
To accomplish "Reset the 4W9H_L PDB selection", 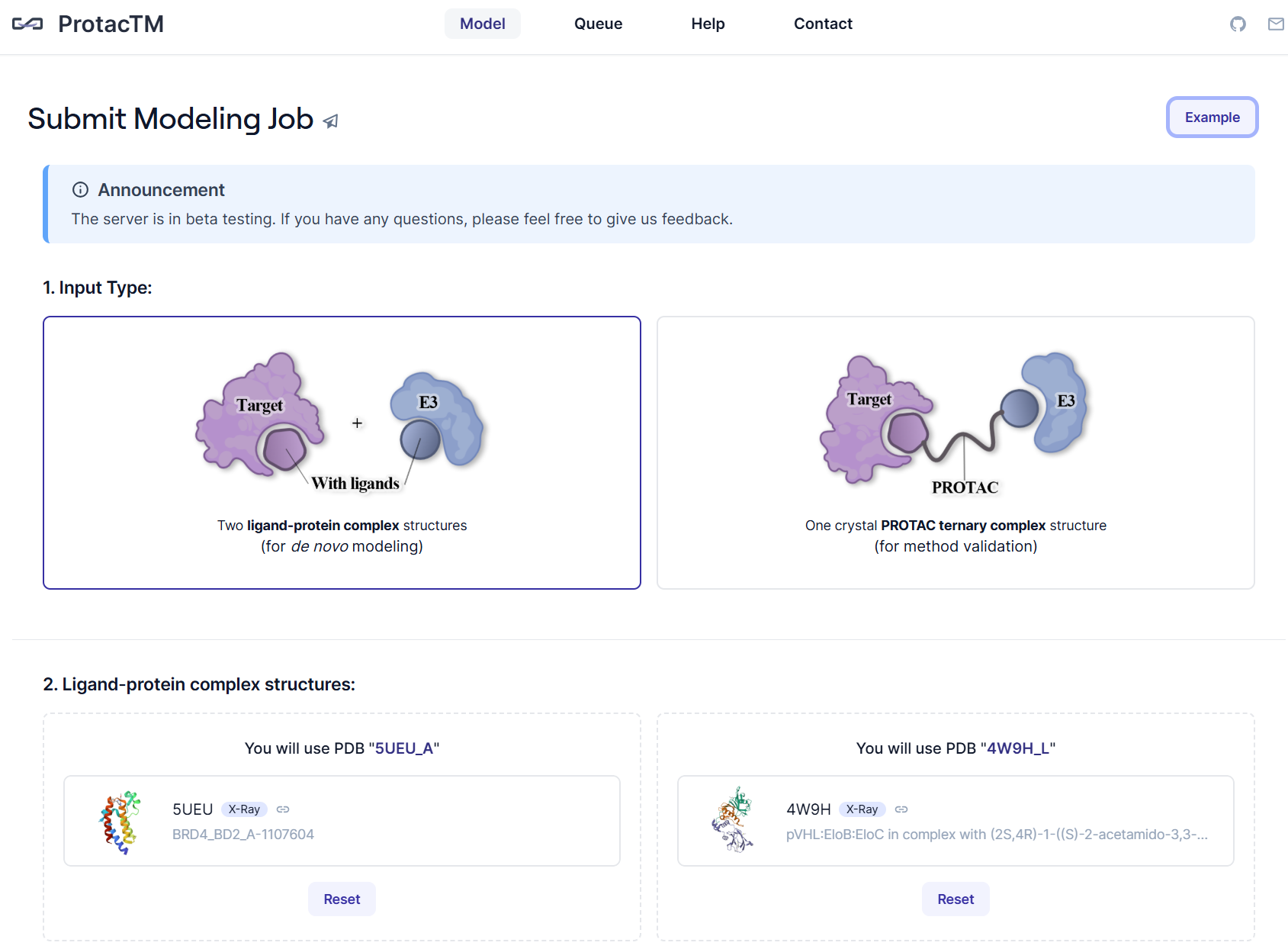I will [x=956, y=899].
